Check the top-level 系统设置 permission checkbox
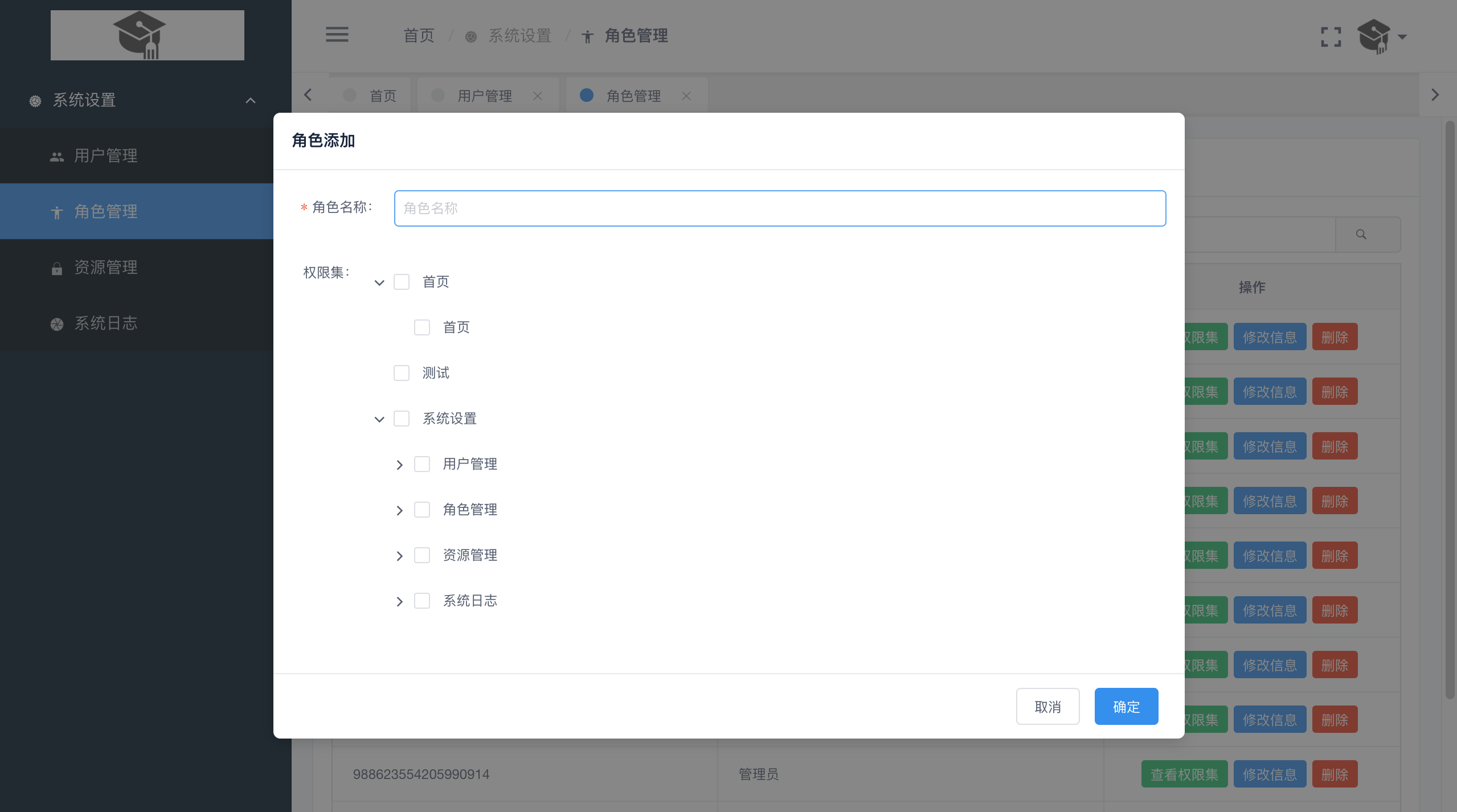Image resolution: width=1457 pixels, height=812 pixels. coord(402,419)
